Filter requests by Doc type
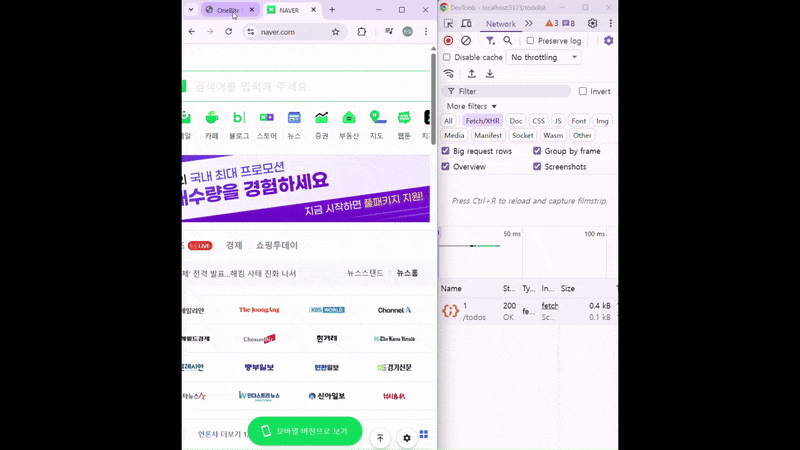 click(x=516, y=121)
